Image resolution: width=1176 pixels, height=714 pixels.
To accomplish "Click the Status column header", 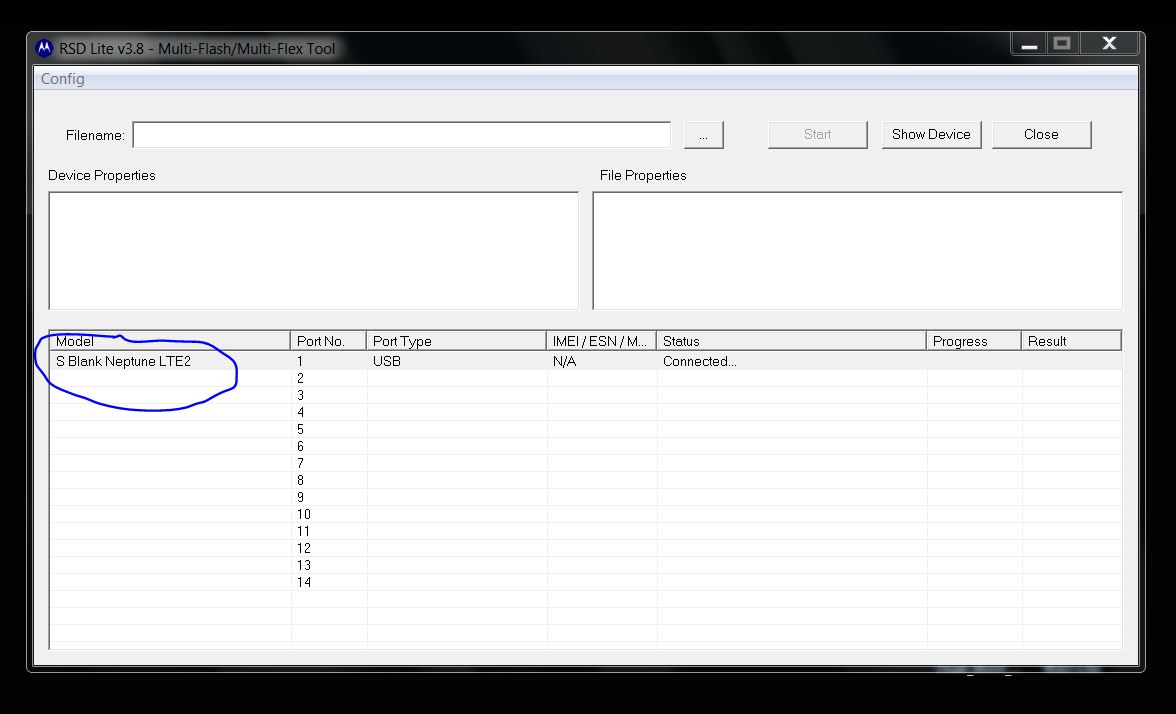I will tap(791, 340).
